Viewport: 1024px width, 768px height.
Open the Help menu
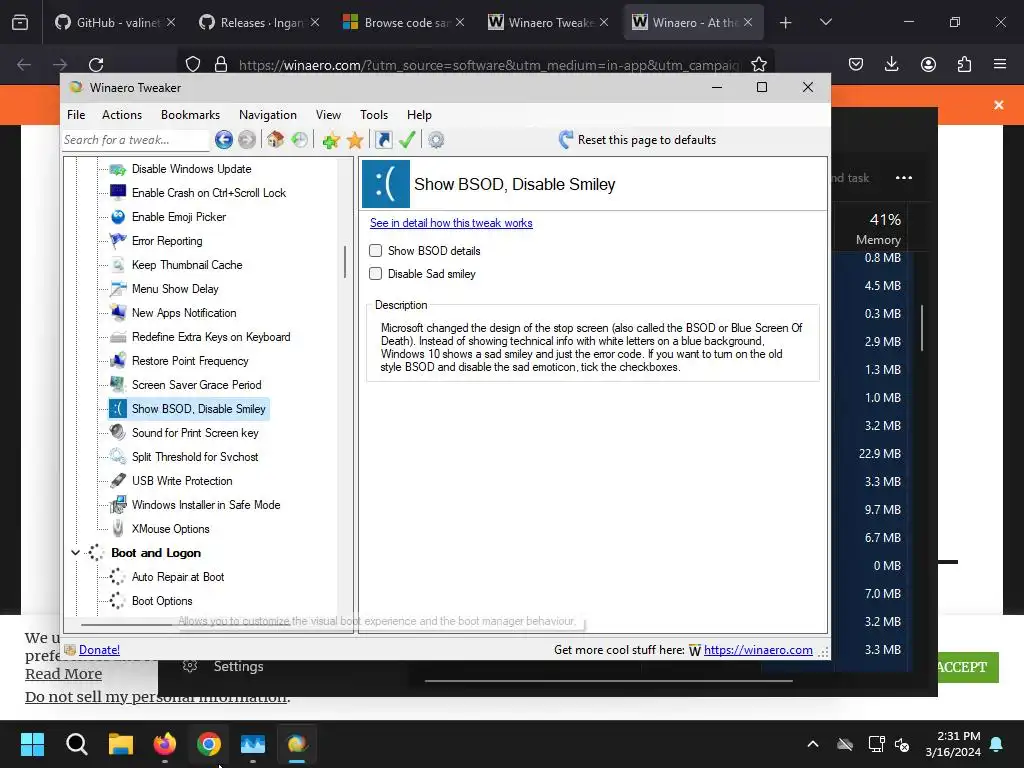(x=419, y=115)
